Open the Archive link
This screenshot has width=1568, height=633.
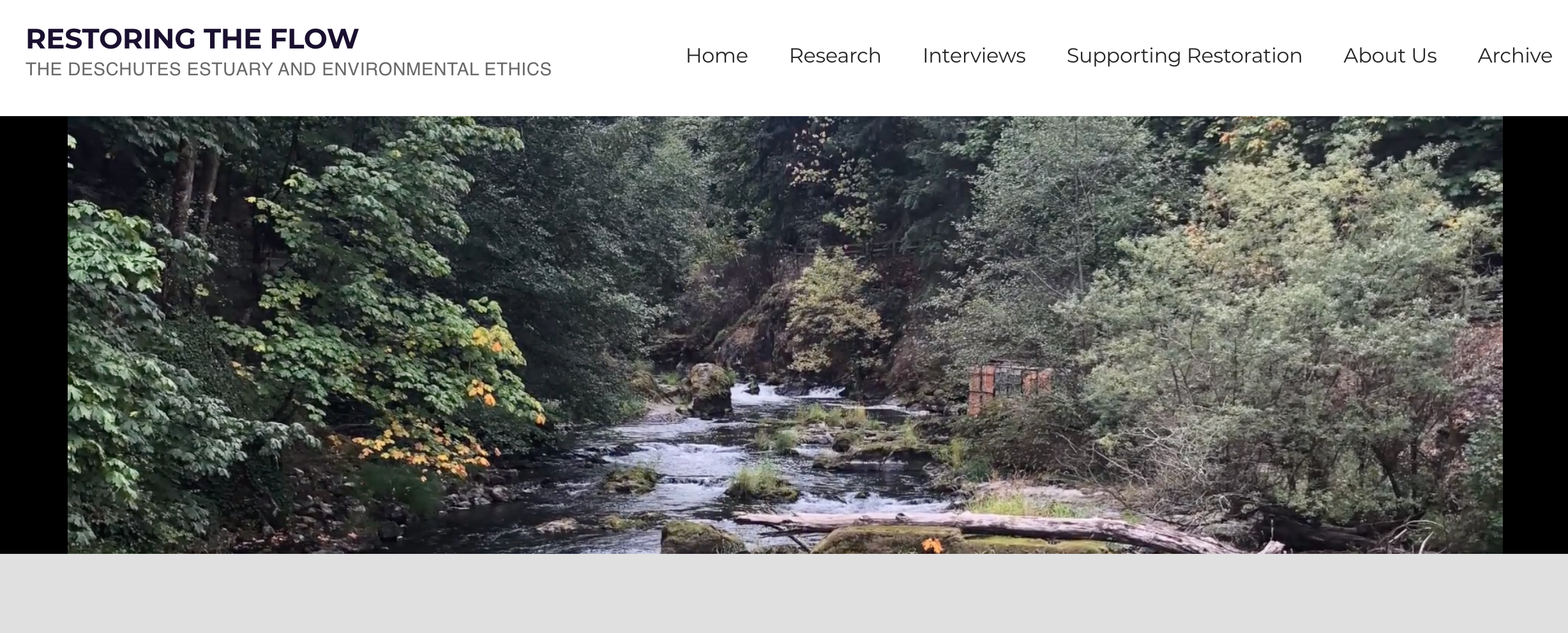pyautogui.click(x=1514, y=56)
